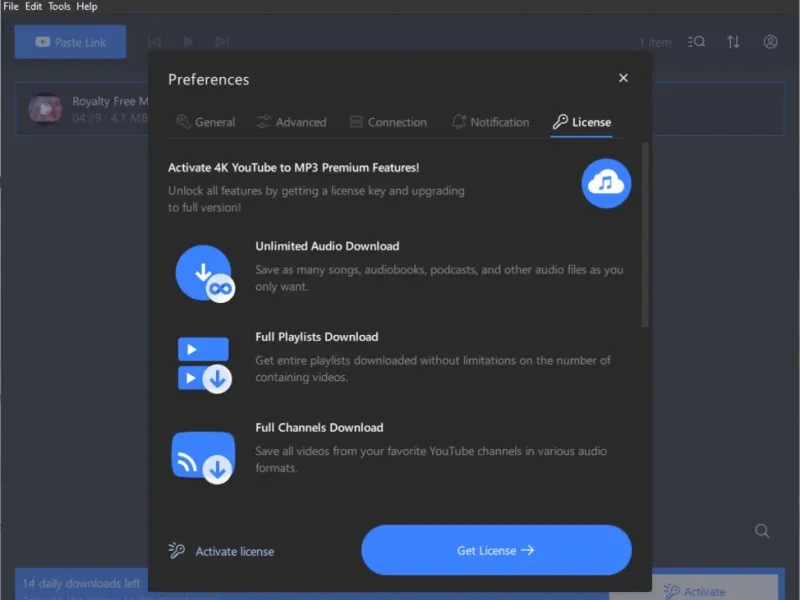
Task: Click the Activate license link
Action: 221,551
